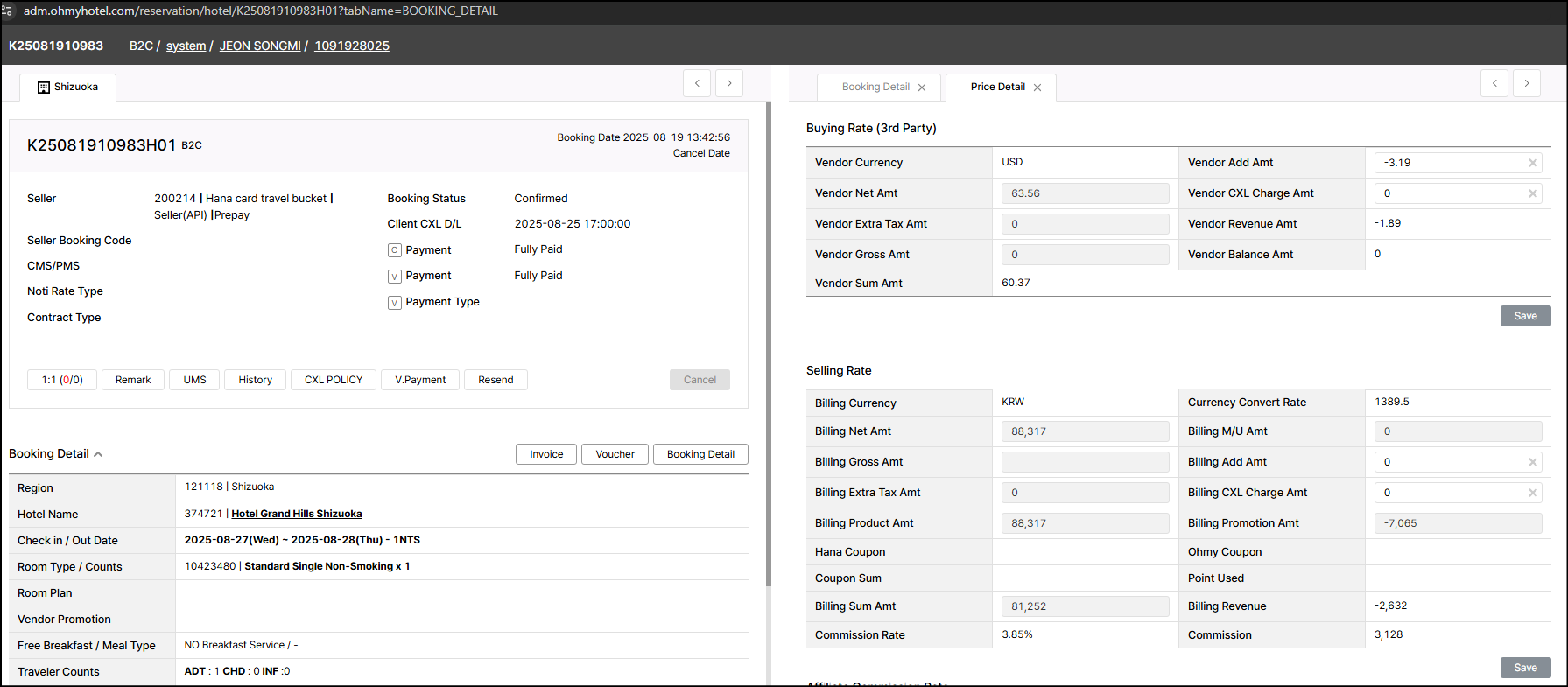This screenshot has width=1568, height=687.
Task: Close the Booking Detail tab
Action: click(x=922, y=88)
